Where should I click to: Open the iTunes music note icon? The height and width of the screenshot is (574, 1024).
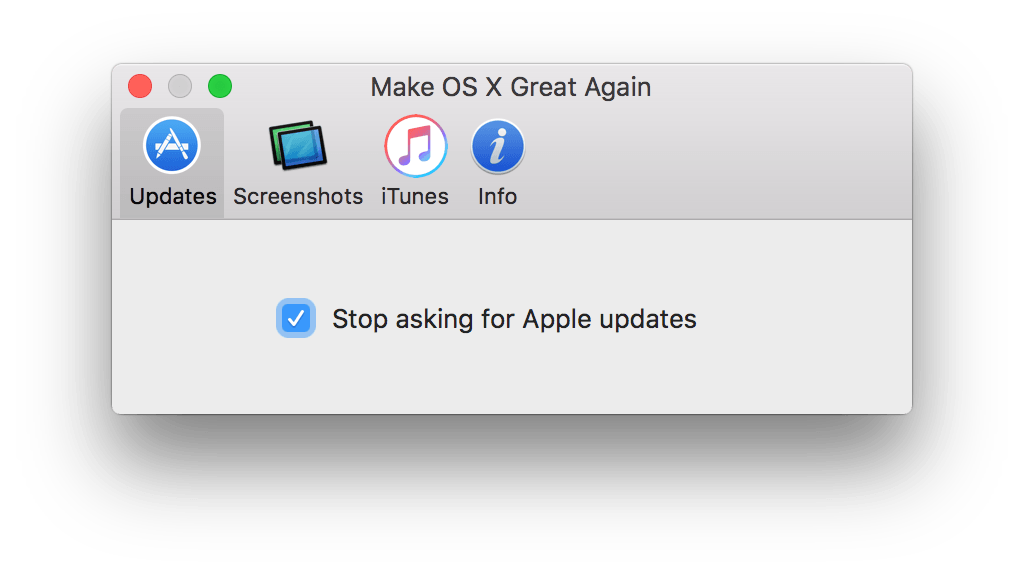[x=415, y=146]
